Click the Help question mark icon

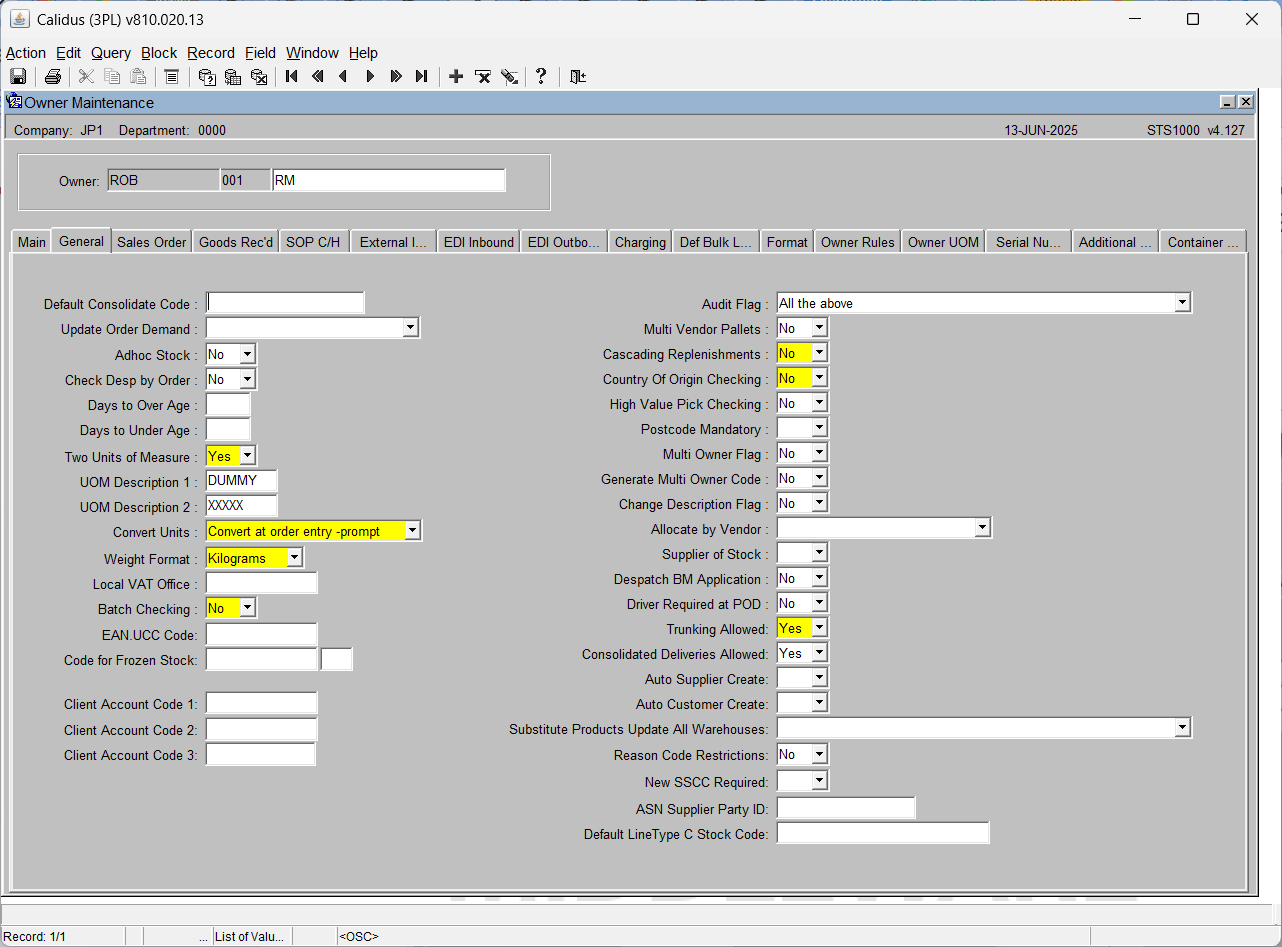pos(541,76)
